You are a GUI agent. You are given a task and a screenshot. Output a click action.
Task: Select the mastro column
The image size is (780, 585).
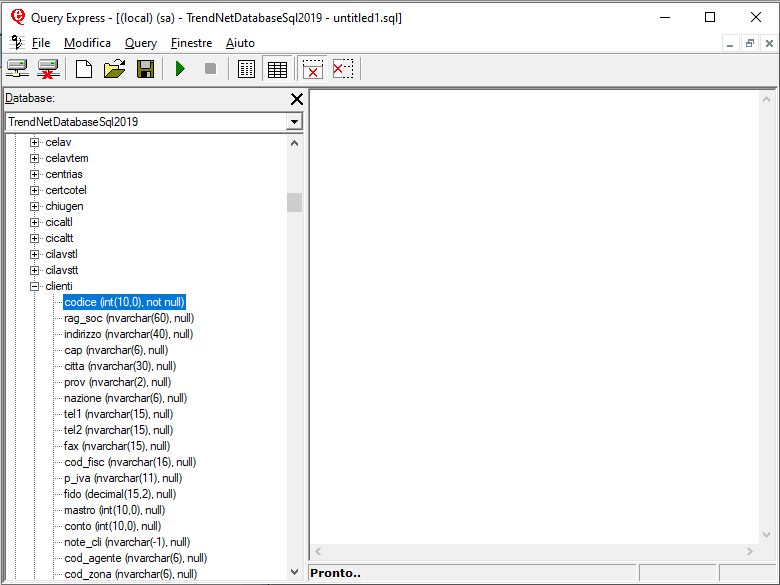click(114, 510)
